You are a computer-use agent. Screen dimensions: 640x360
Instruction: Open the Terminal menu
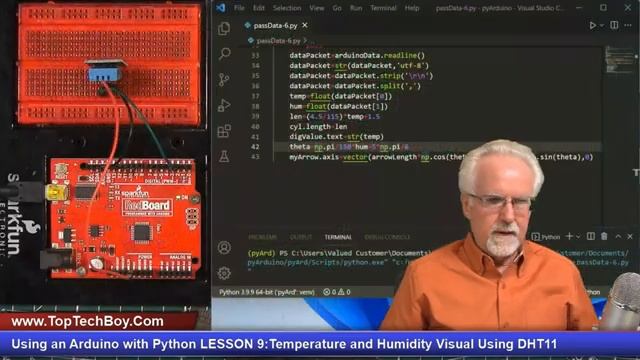coord(383,8)
